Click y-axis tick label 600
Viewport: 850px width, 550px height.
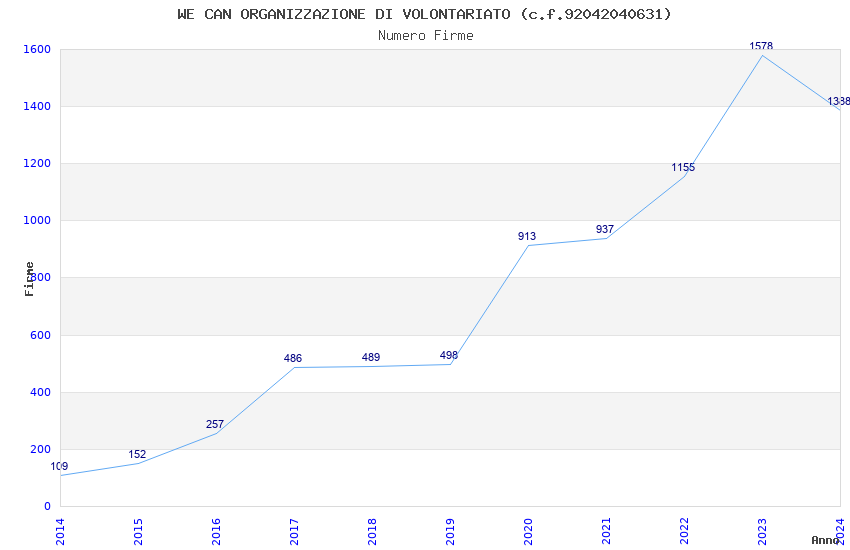41,335
